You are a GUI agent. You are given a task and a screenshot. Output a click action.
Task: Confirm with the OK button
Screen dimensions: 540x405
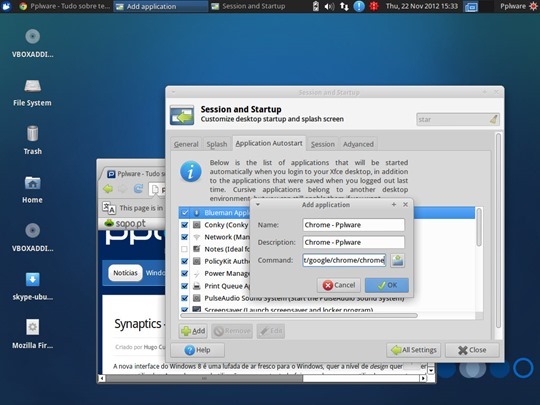click(x=387, y=285)
